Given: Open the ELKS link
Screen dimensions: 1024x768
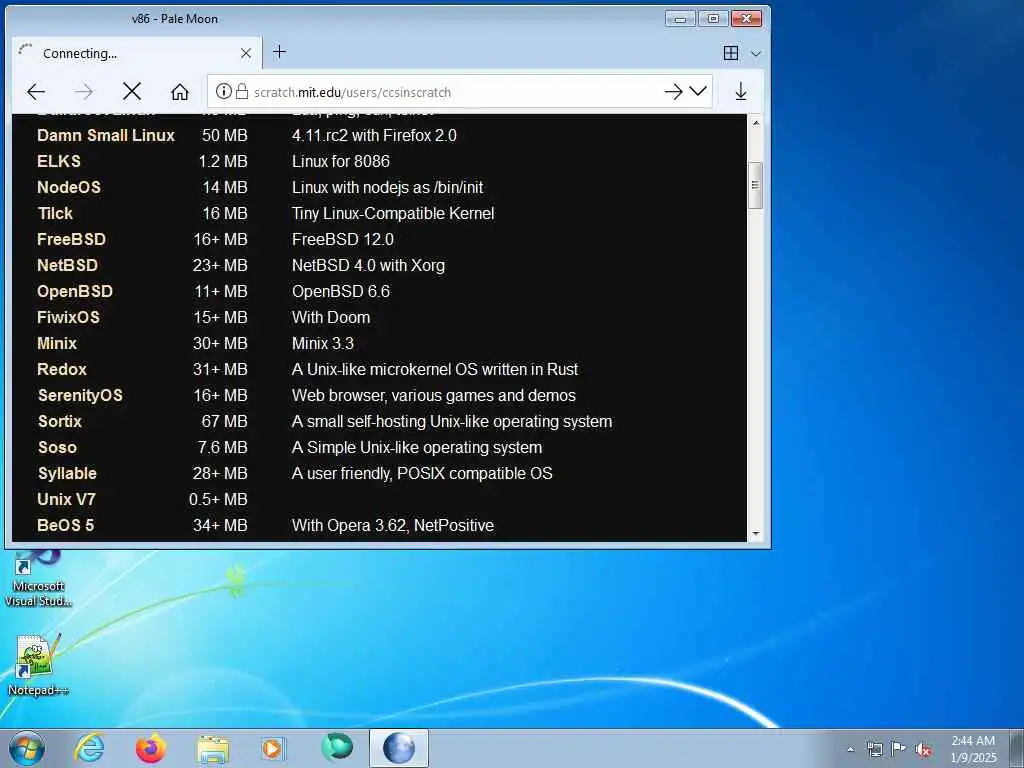Looking at the screenshot, I should 59,161.
